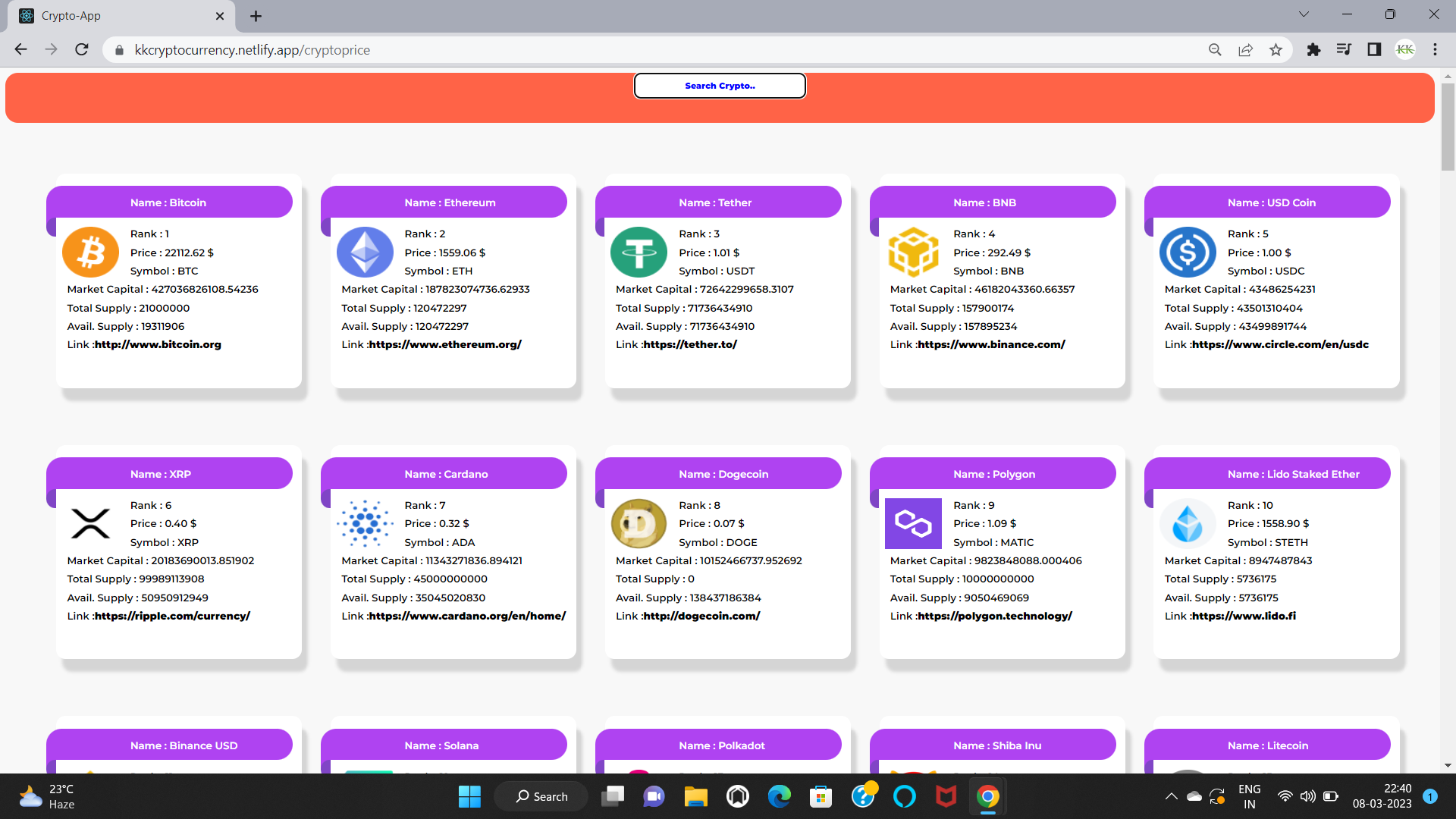Click the Ethereum diamond logo
This screenshot has width=1456, height=819.
point(365,252)
